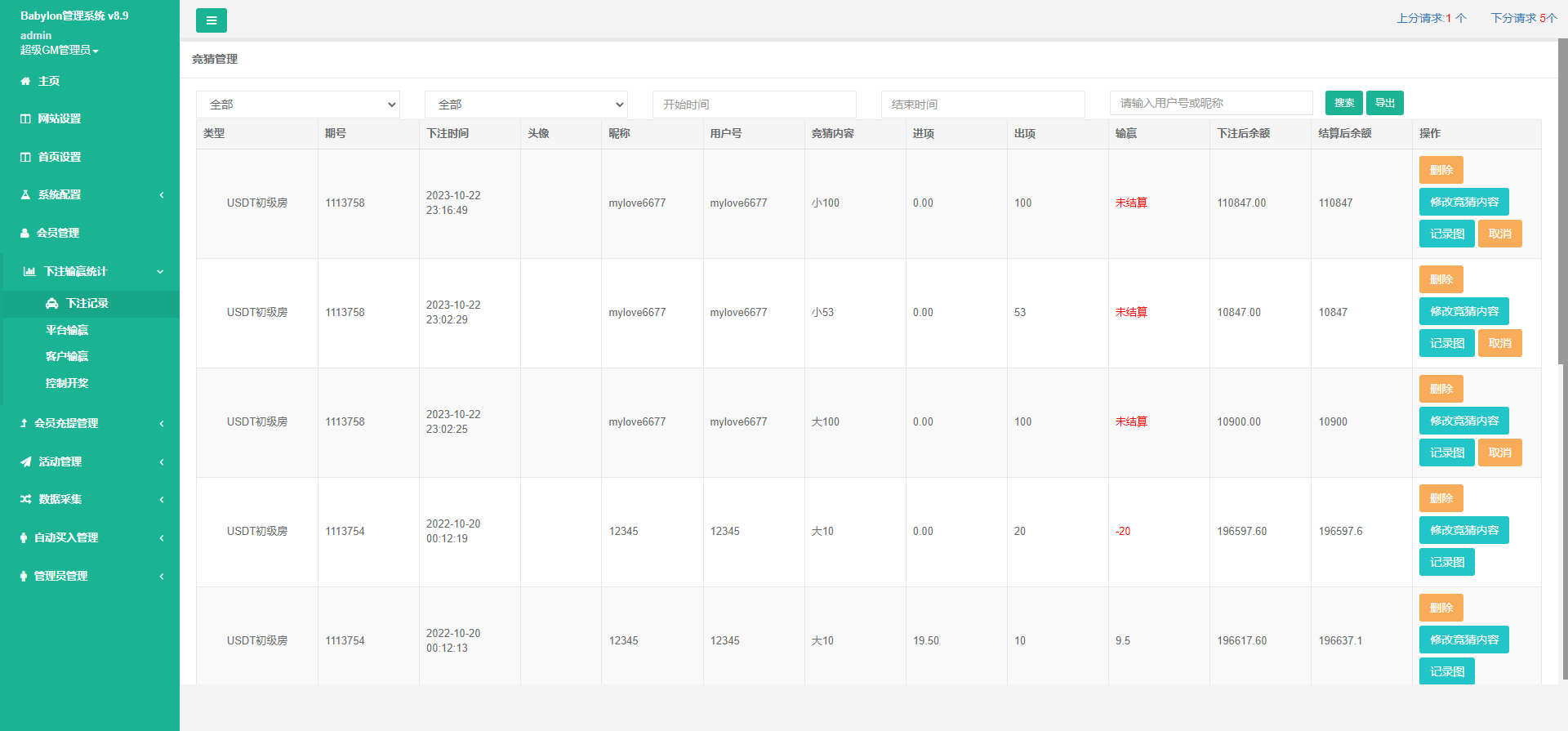Viewport: 1568px width, 731px height.
Task: Click the 导出 export button
Action: coord(1384,103)
